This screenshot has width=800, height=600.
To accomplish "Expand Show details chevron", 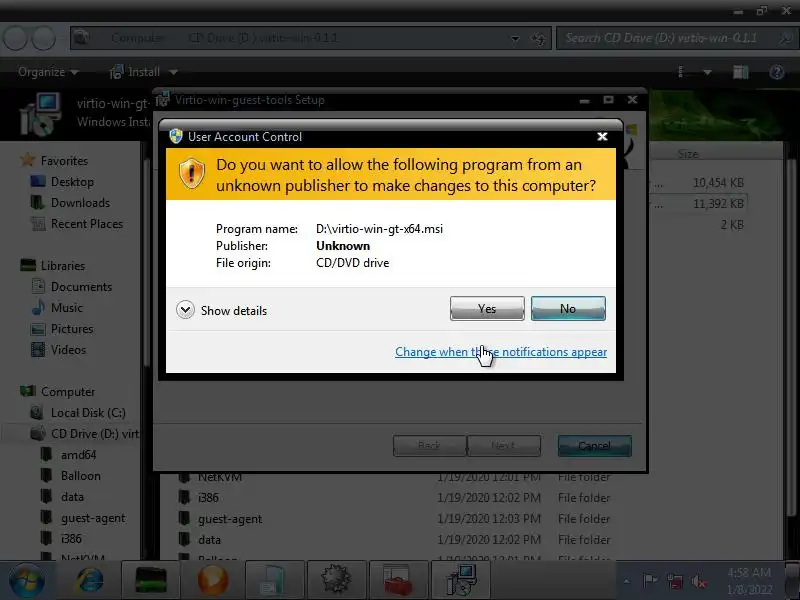I will point(185,310).
